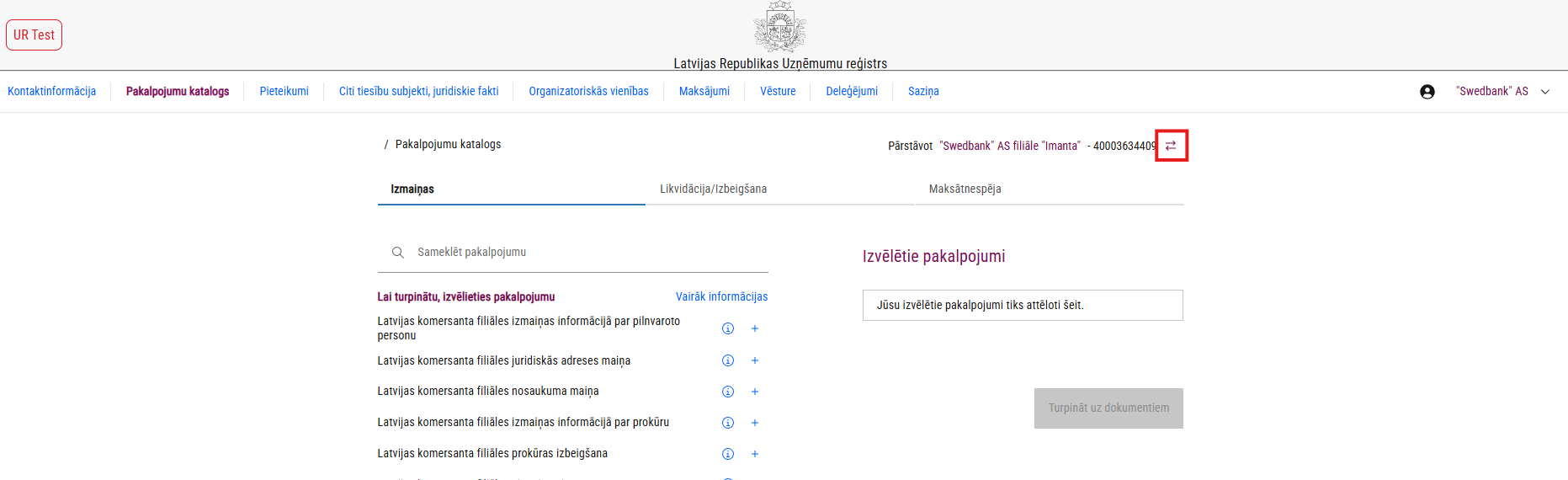Select the Izmaiņas tab

pos(512,189)
